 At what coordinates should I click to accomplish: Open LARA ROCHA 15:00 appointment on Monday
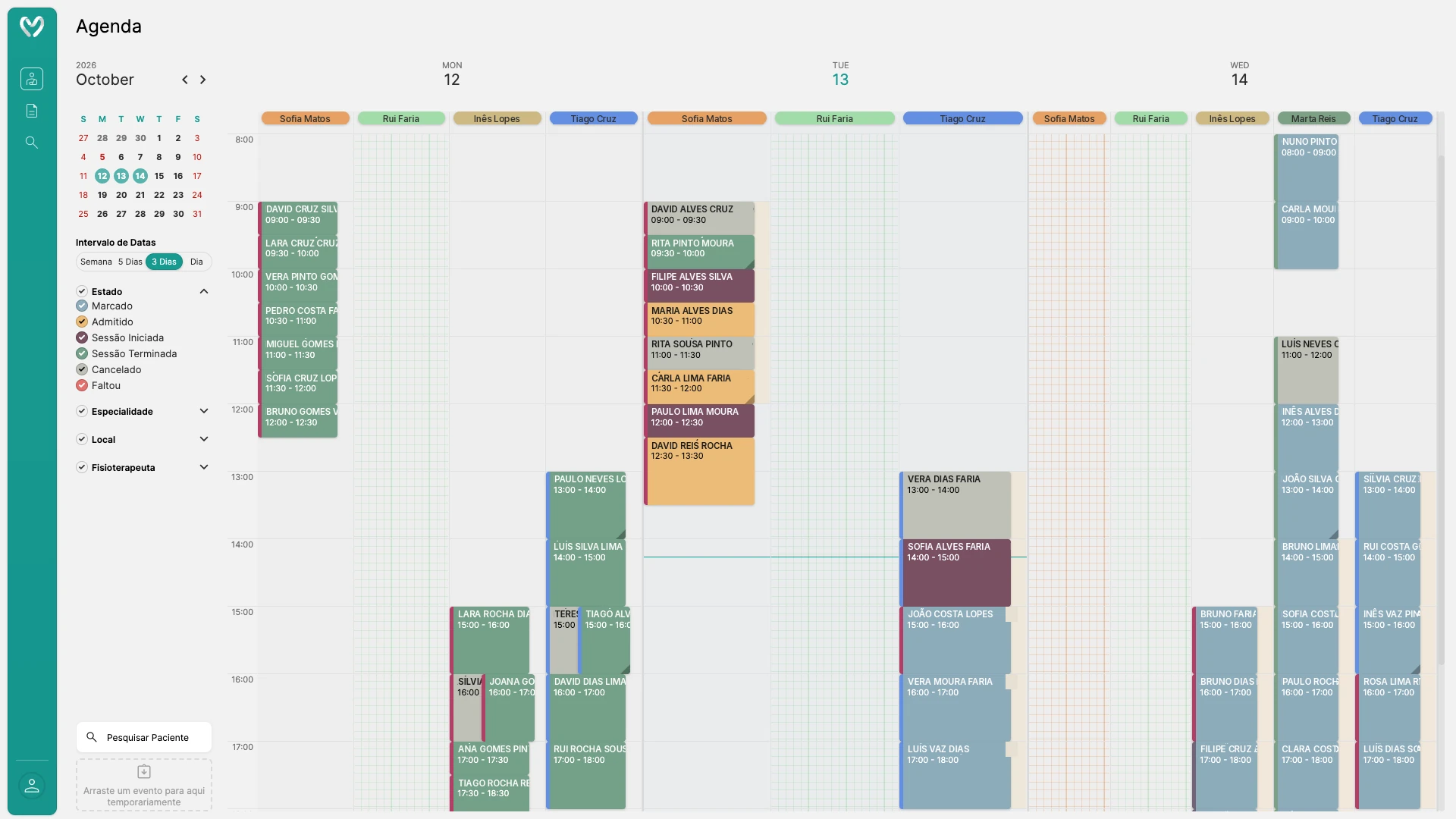[490, 640]
